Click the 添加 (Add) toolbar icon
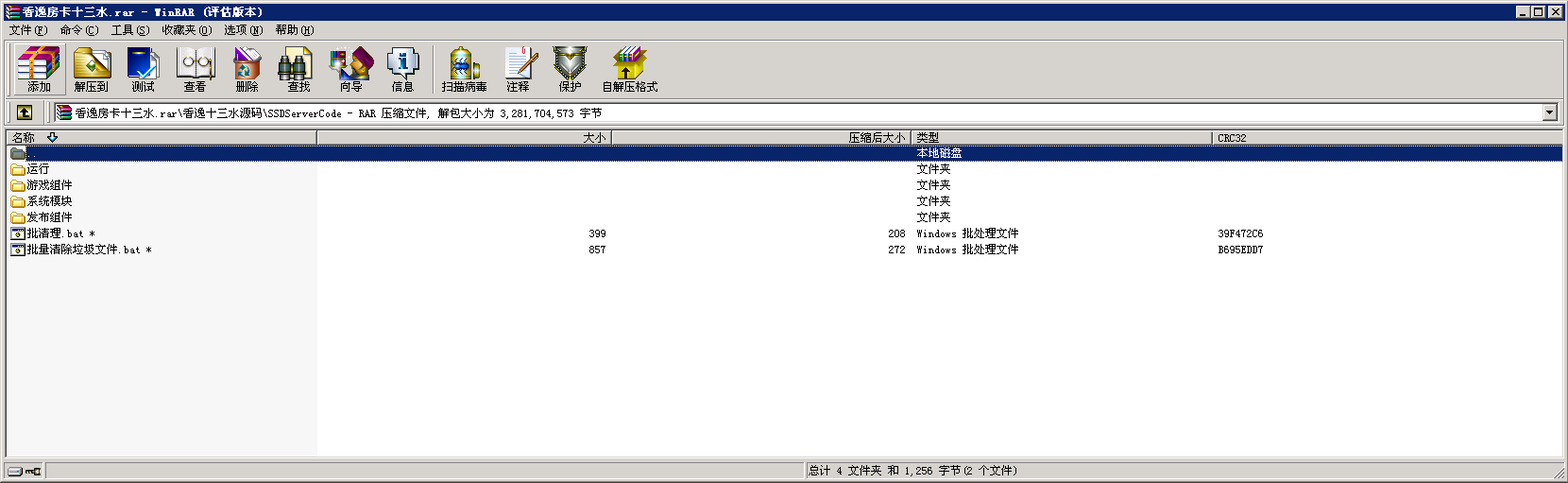Image resolution: width=1568 pixels, height=483 pixels. pyautogui.click(x=39, y=69)
